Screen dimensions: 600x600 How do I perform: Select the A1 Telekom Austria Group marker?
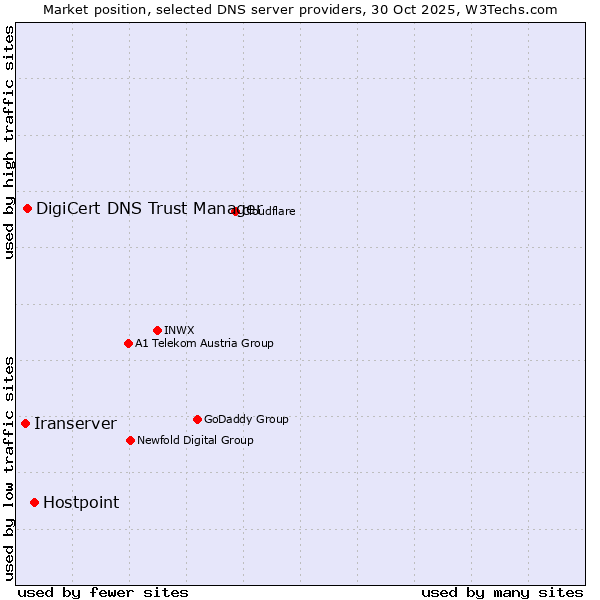tap(128, 343)
